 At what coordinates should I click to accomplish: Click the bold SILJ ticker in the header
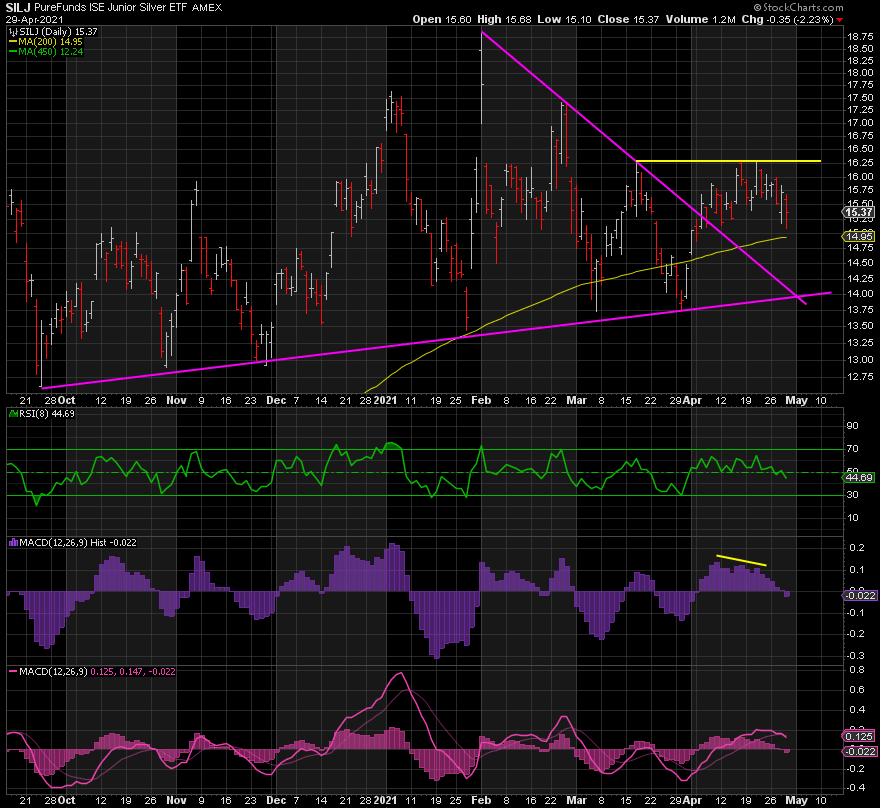click(18, 8)
